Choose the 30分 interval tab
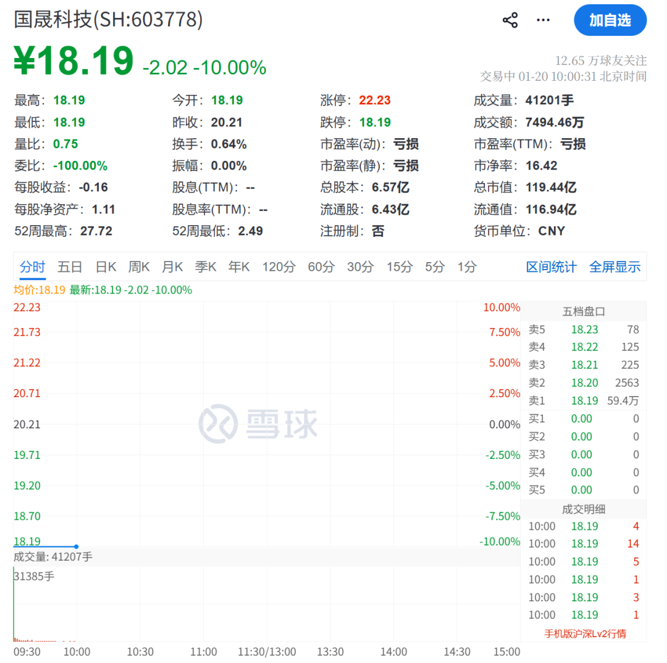The height and width of the screenshot is (663, 667). click(360, 267)
